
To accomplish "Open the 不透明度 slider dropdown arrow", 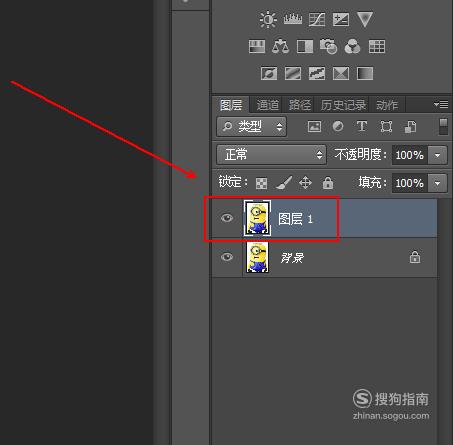I will (x=437, y=155).
